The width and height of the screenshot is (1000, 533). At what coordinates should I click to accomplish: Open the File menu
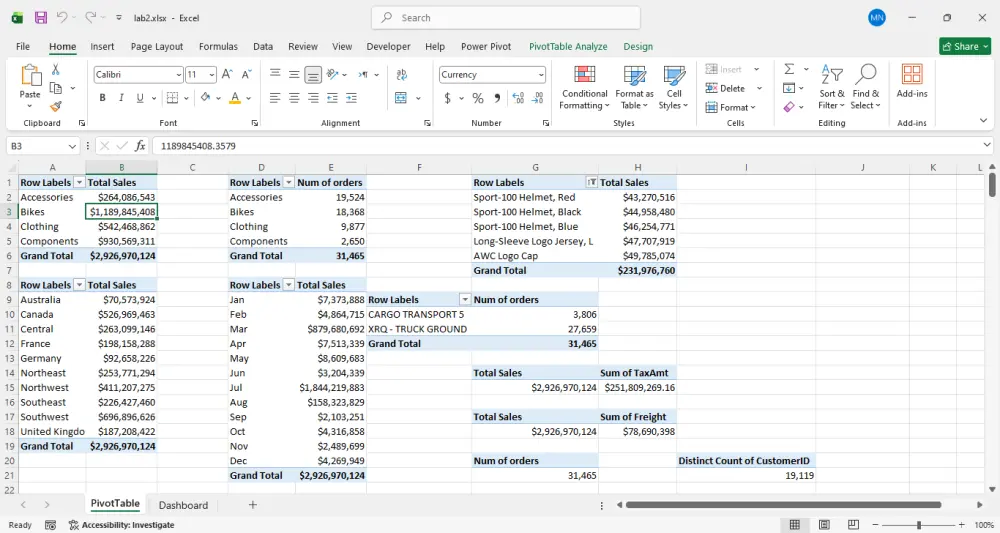[23, 47]
